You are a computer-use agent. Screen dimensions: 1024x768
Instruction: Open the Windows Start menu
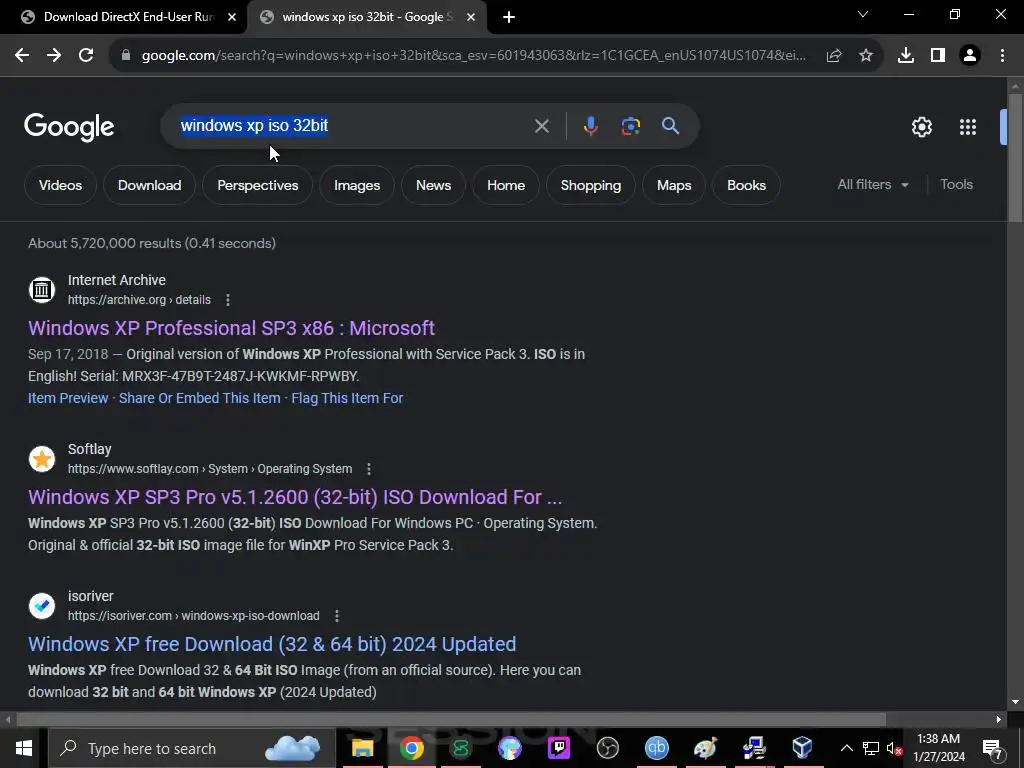24,748
